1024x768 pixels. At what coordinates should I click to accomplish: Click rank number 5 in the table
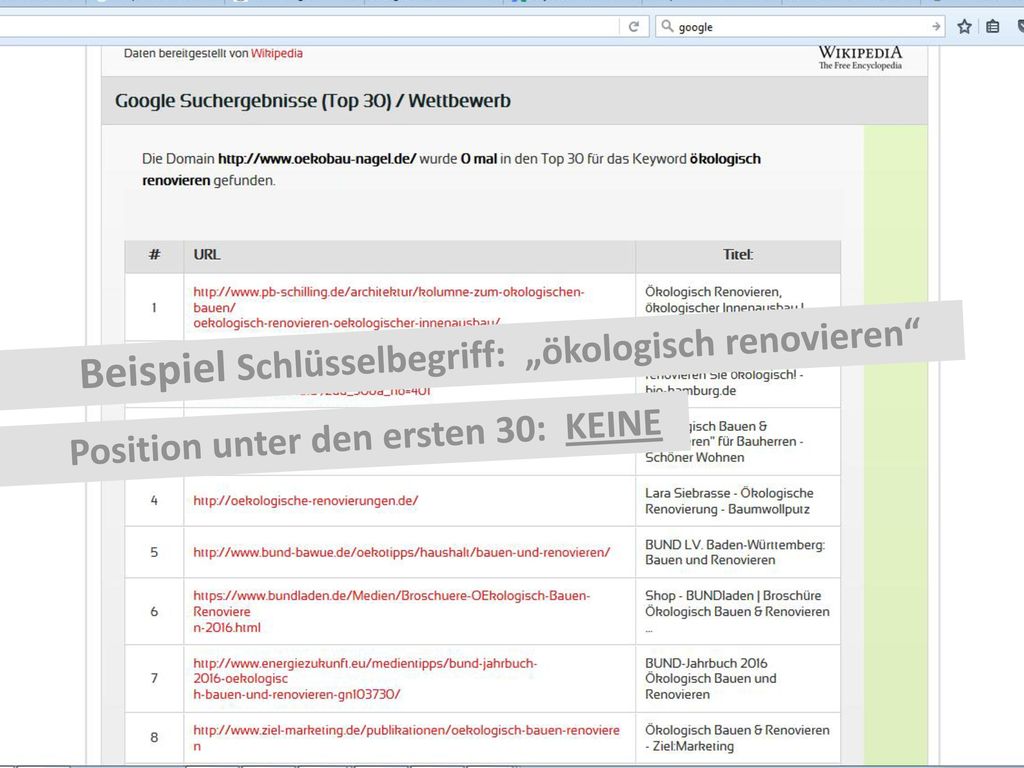[x=154, y=552]
